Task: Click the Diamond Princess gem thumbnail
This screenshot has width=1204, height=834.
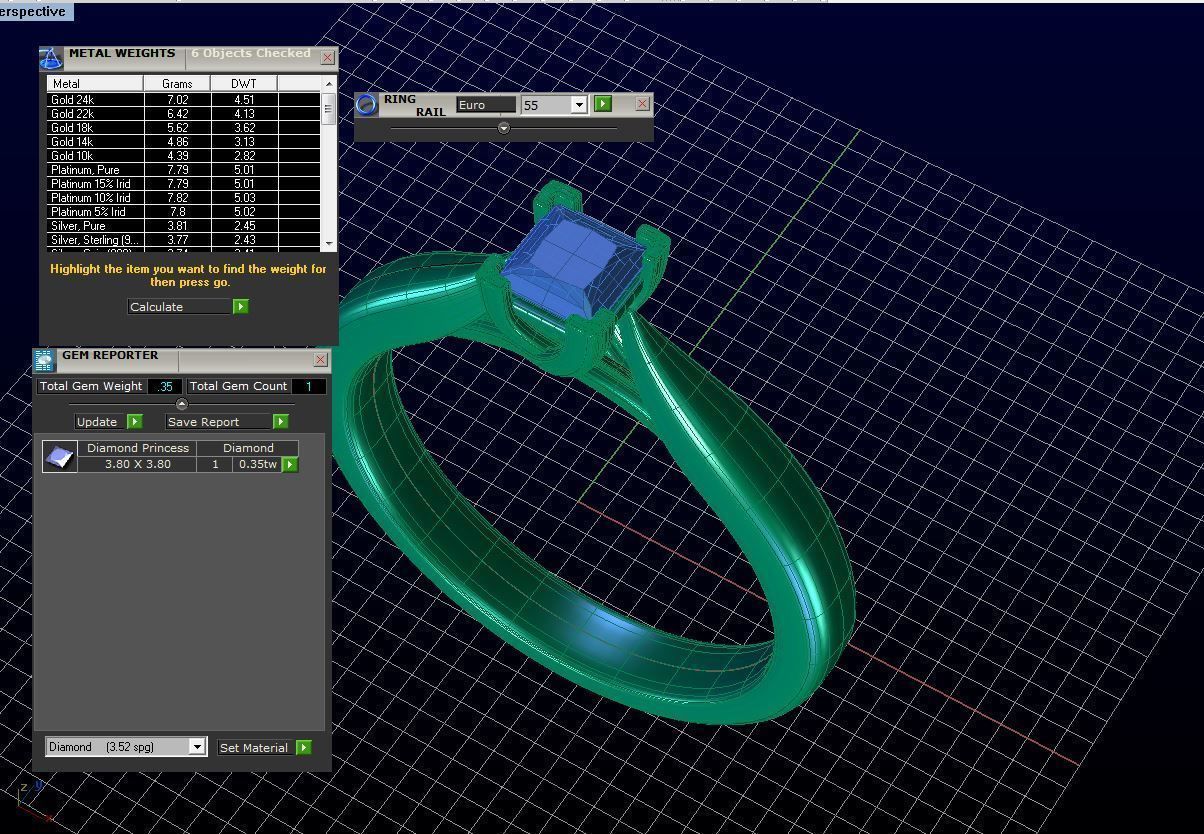Action: point(60,456)
